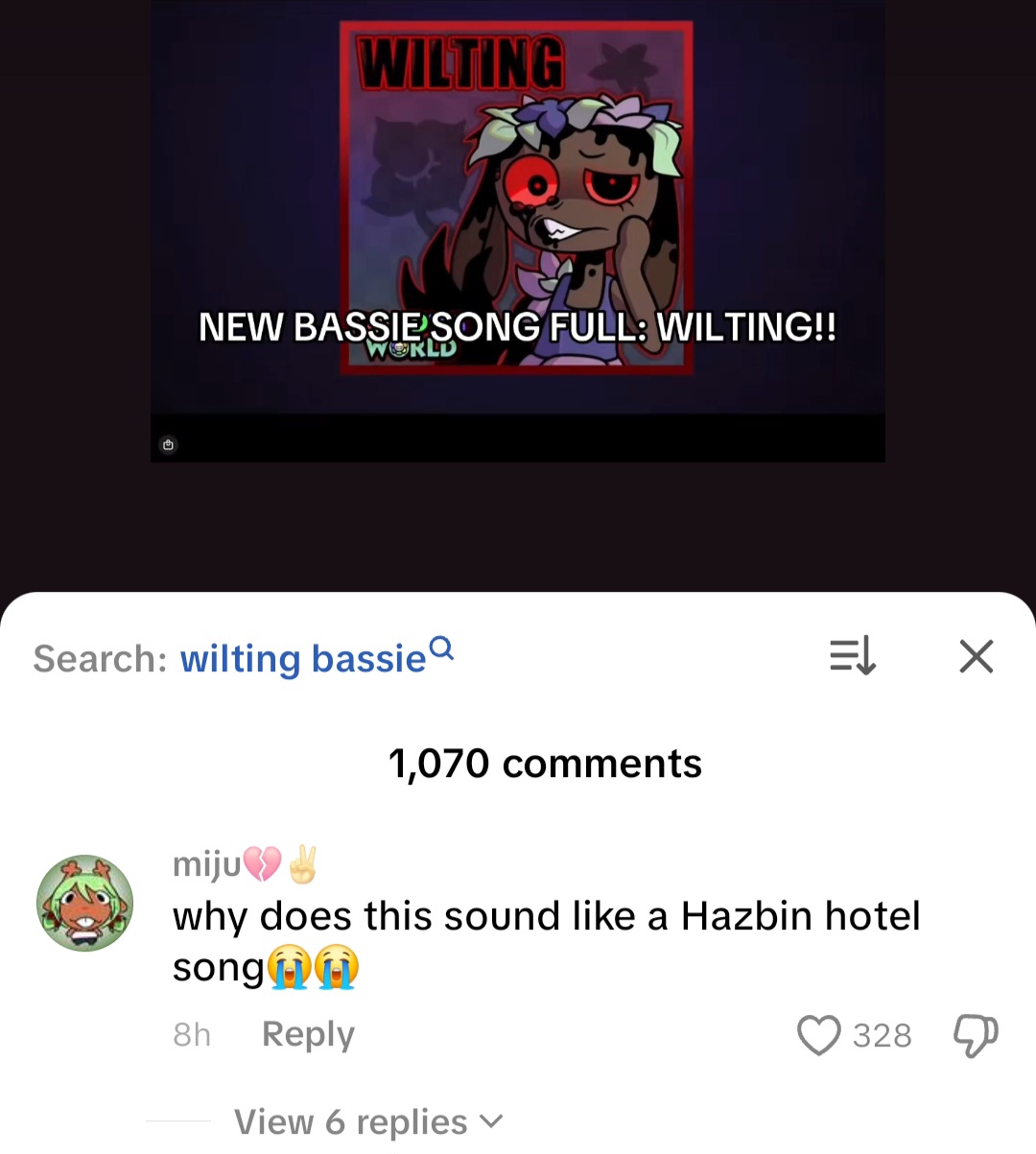Tap the NEW BASSIE SONG FULL caption

tap(517, 327)
